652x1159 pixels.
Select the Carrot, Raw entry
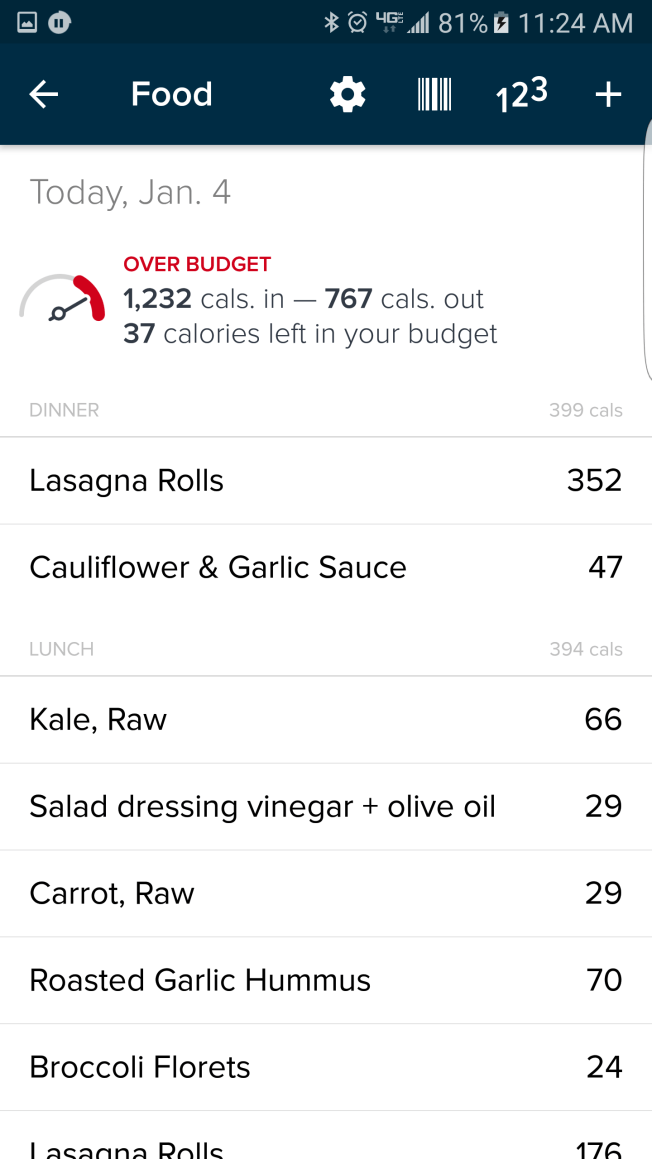pos(326,894)
